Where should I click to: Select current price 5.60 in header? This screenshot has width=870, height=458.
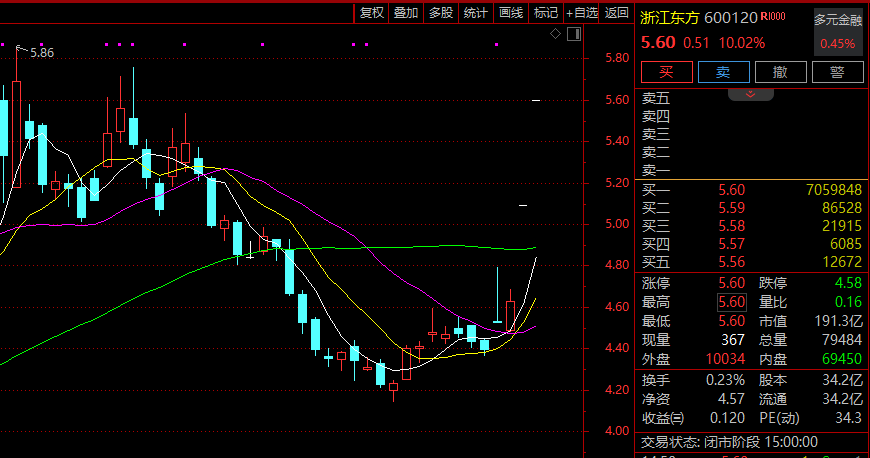point(658,43)
